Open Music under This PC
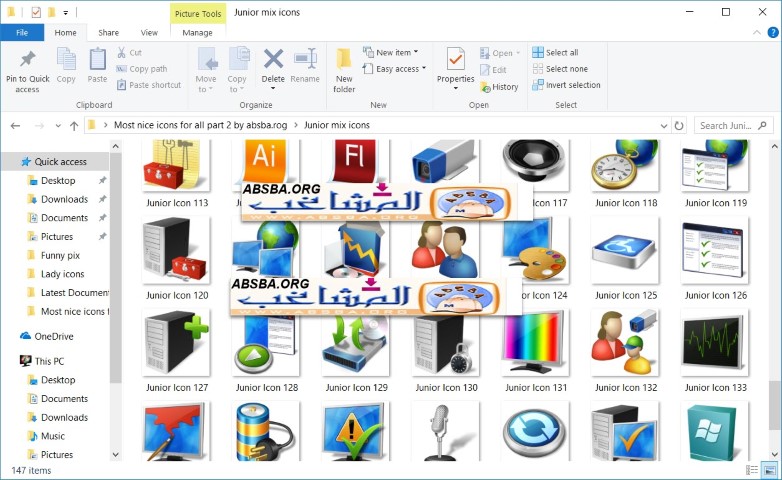Screen dimensions: 782x480 pos(53,436)
